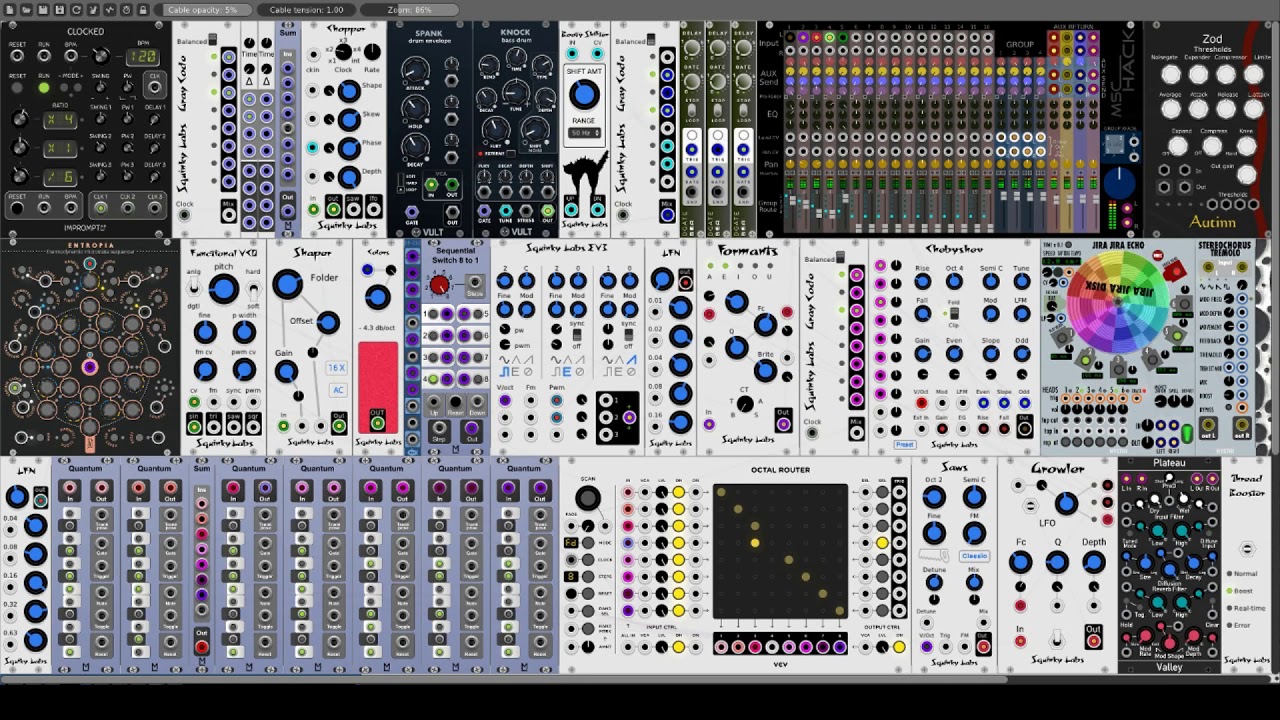Image resolution: width=1280 pixels, height=720 pixels.
Task: Click the Formants Out jack
Action: 783,425
